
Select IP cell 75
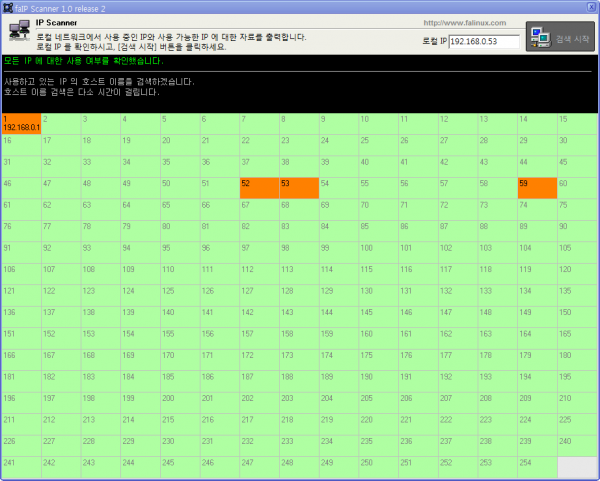[x=577, y=209]
